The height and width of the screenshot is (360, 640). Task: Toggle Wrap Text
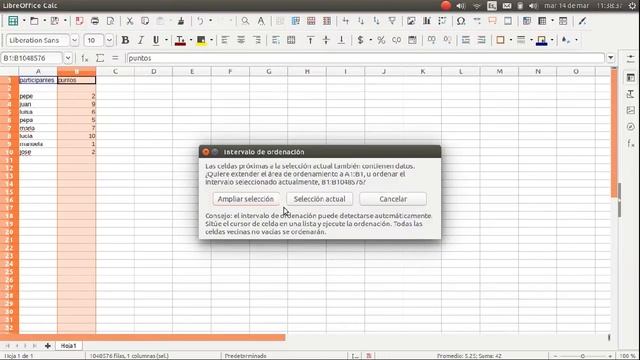[x=276, y=40]
